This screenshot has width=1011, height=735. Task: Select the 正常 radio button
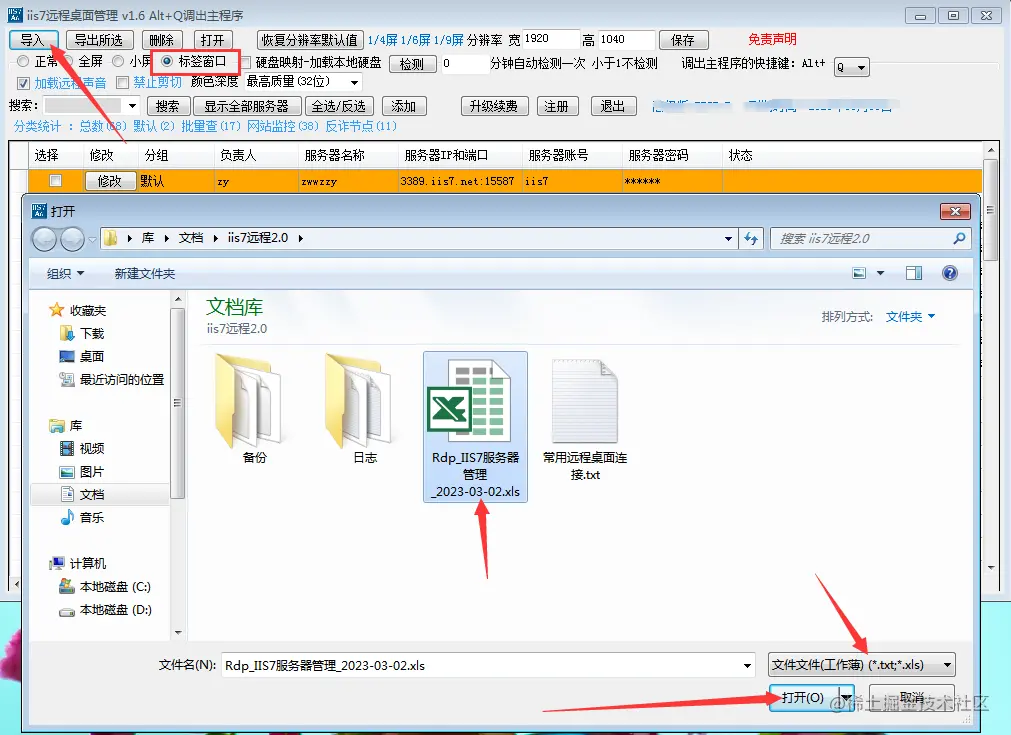coord(23,61)
